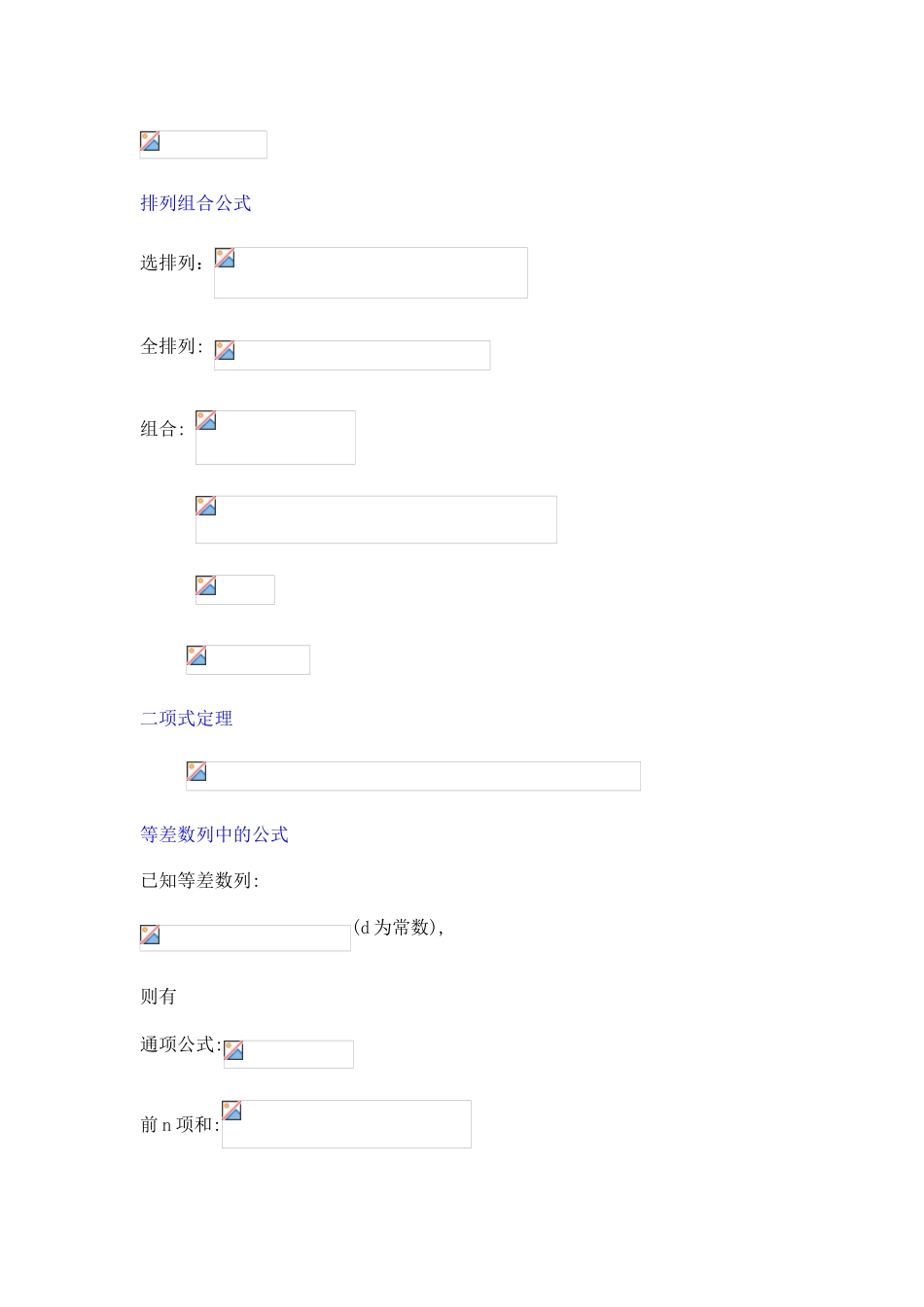Click broken image icon next to 组合
The width and height of the screenshot is (924, 1307).
tap(275, 438)
